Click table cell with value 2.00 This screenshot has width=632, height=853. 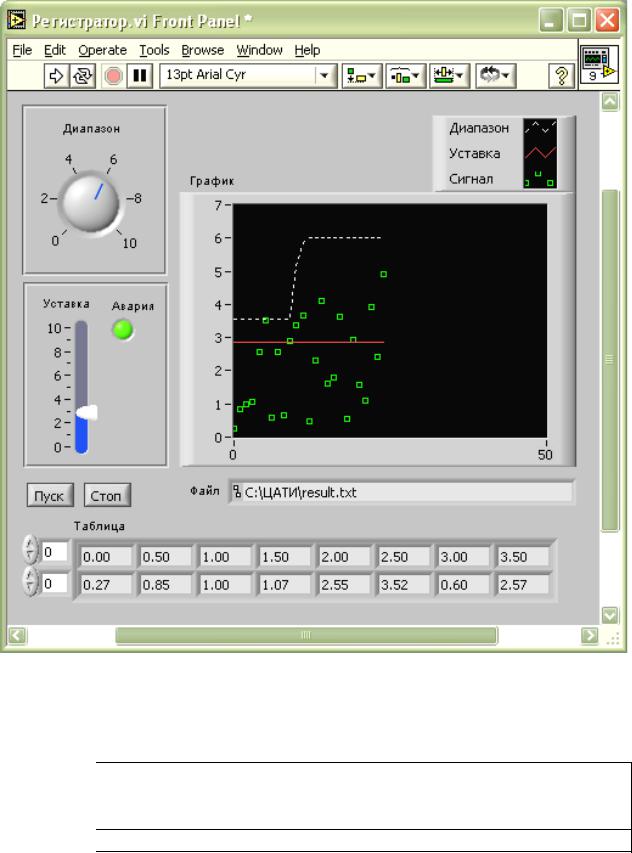click(345, 557)
